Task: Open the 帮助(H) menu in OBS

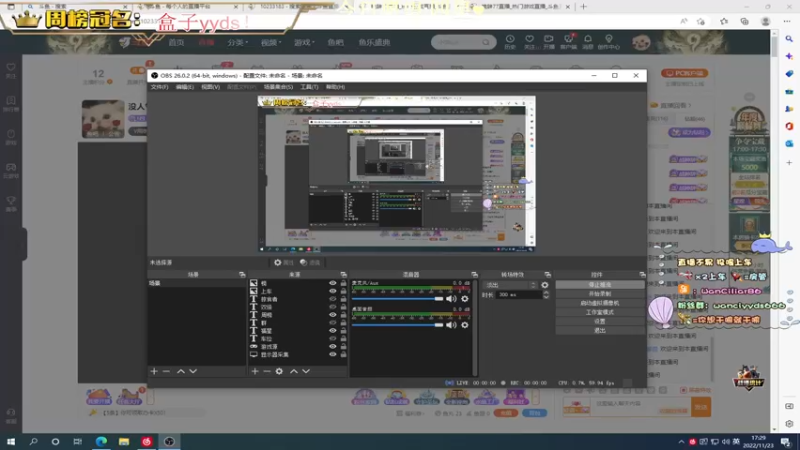Action: pos(335,87)
